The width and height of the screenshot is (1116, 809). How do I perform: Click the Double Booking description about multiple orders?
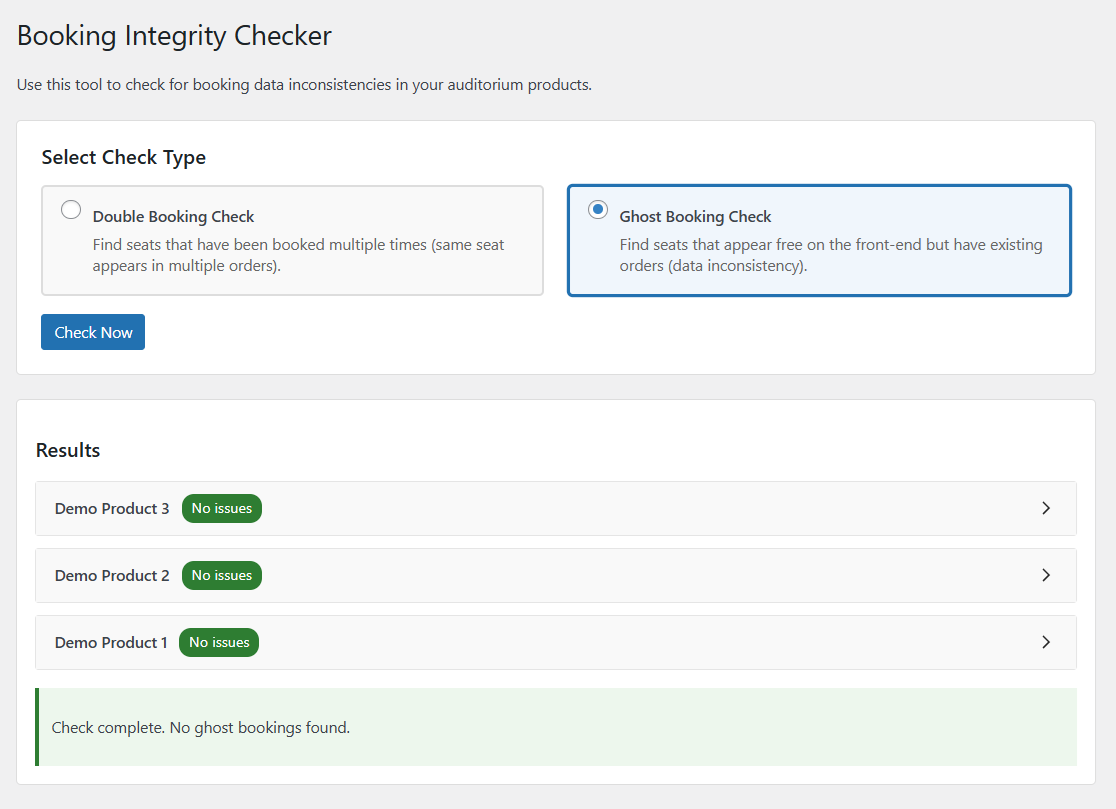pos(298,255)
